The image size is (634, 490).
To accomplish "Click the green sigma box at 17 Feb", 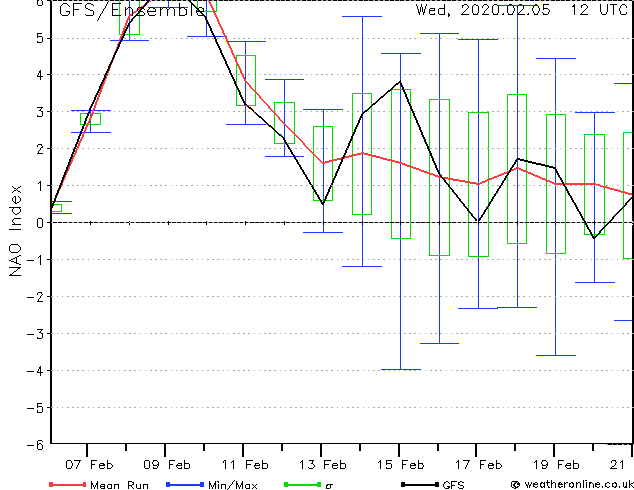I will point(479,184).
